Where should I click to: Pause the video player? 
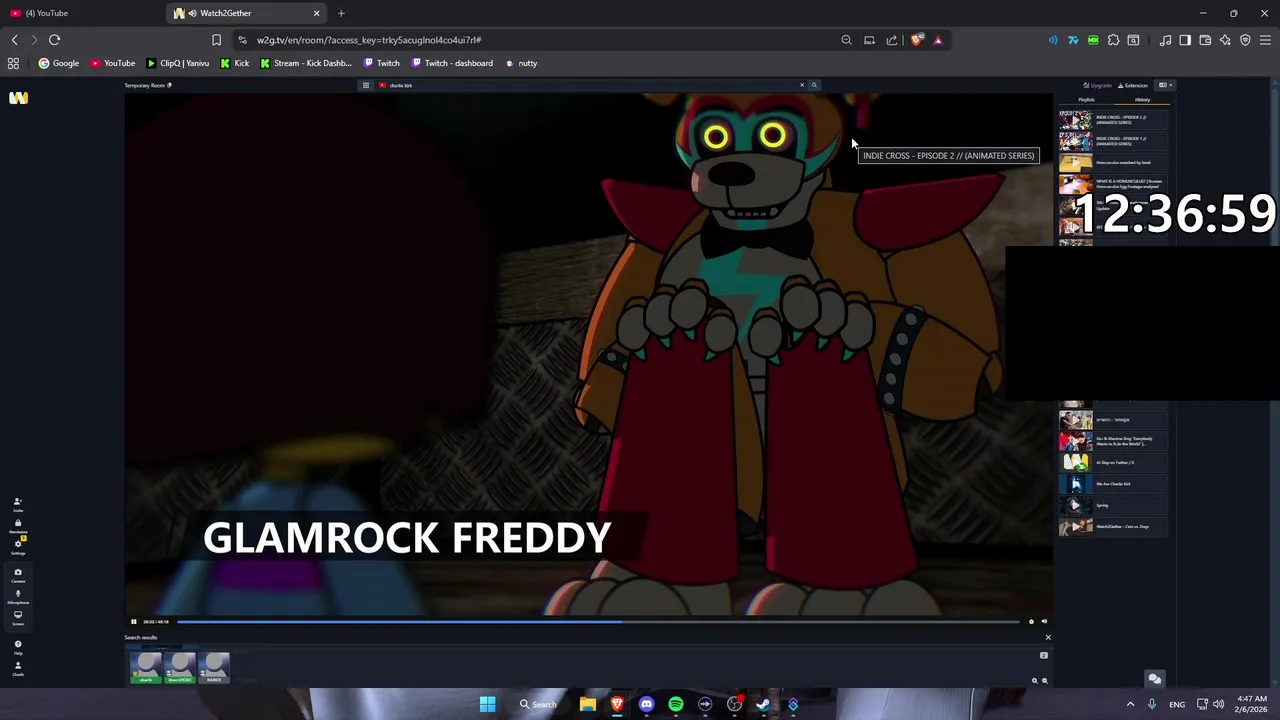click(x=133, y=621)
